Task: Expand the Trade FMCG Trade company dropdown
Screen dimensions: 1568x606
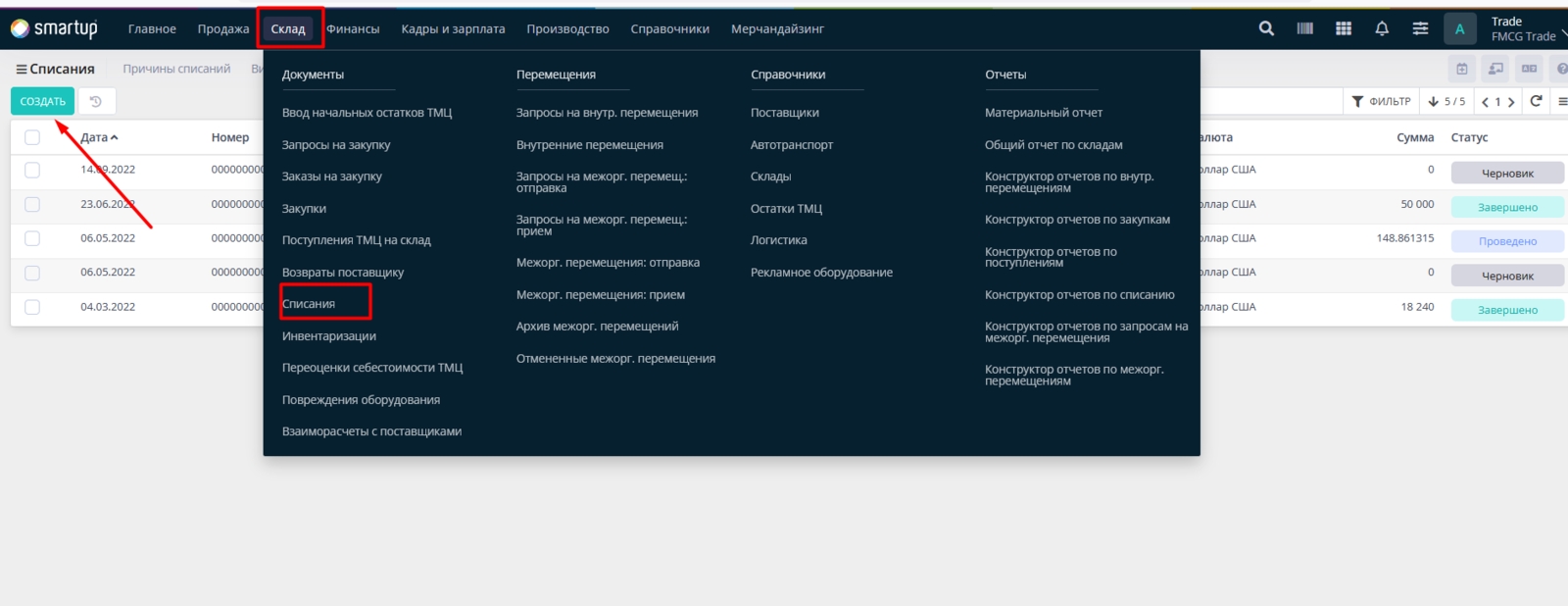Action: point(1527,29)
